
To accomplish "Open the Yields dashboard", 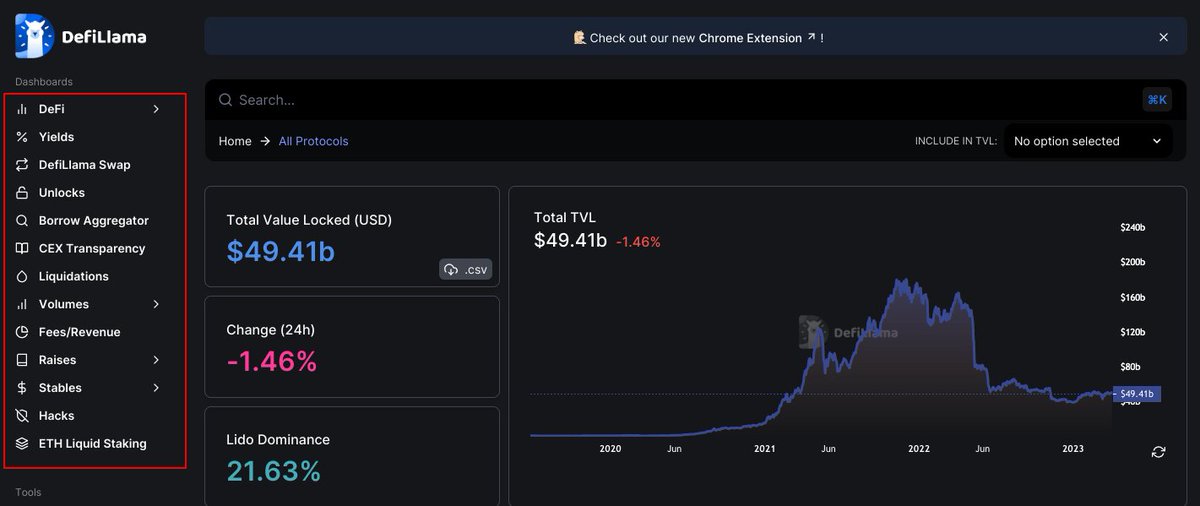I will click(56, 137).
